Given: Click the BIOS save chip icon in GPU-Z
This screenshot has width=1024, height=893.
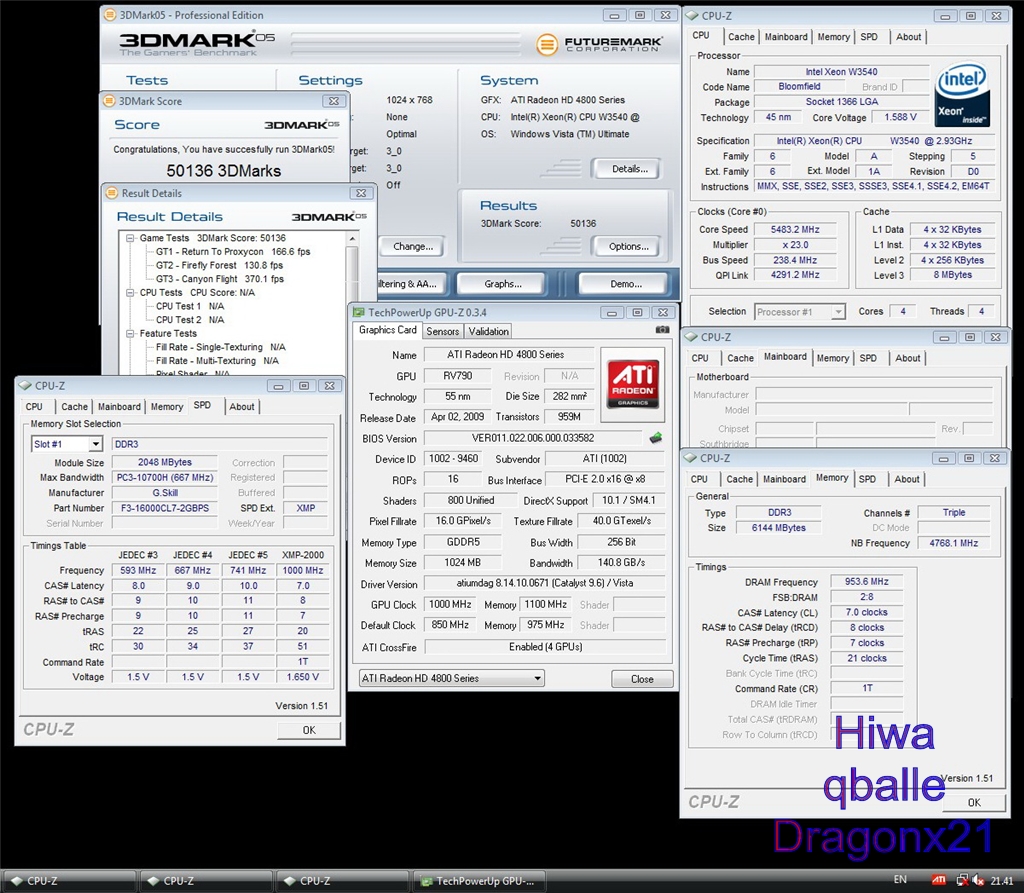Looking at the screenshot, I should coord(656,438).
